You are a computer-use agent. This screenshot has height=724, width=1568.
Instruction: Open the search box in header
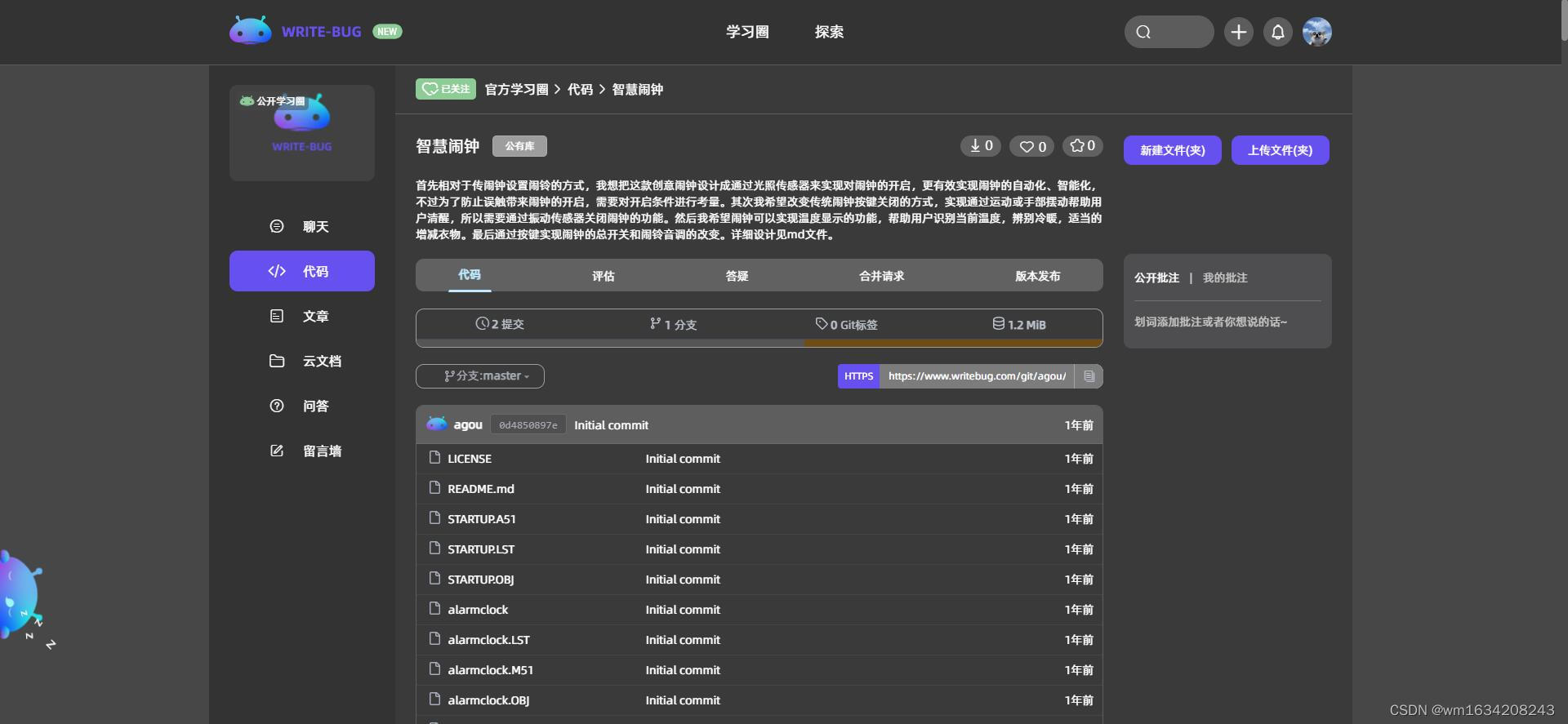[1169, 32]
